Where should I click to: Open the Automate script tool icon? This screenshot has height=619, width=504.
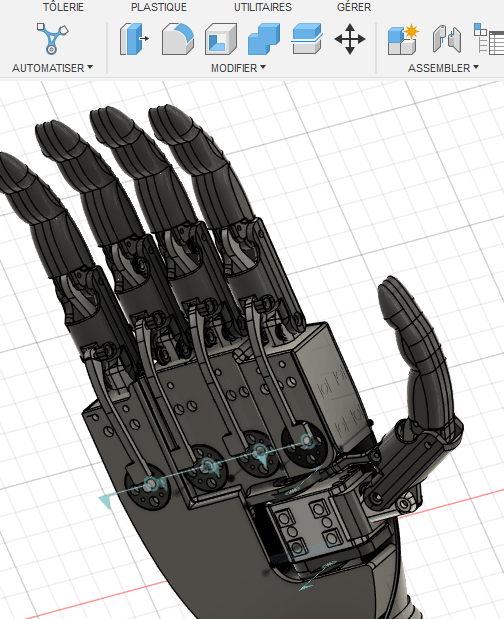(52, 39)
